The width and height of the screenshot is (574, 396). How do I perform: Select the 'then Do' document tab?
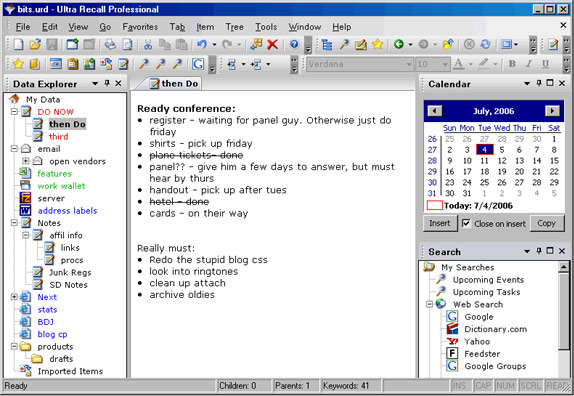[174, 84]
